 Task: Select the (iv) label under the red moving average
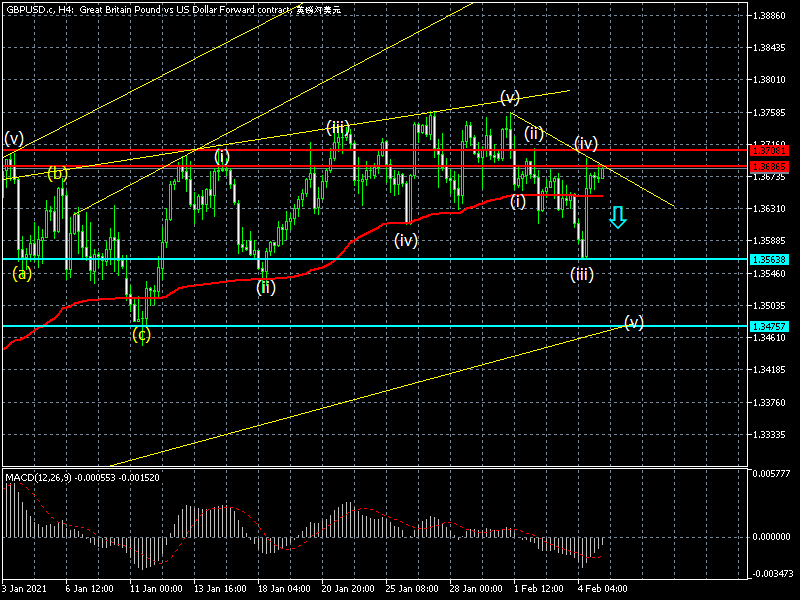(x=405, y=240)
